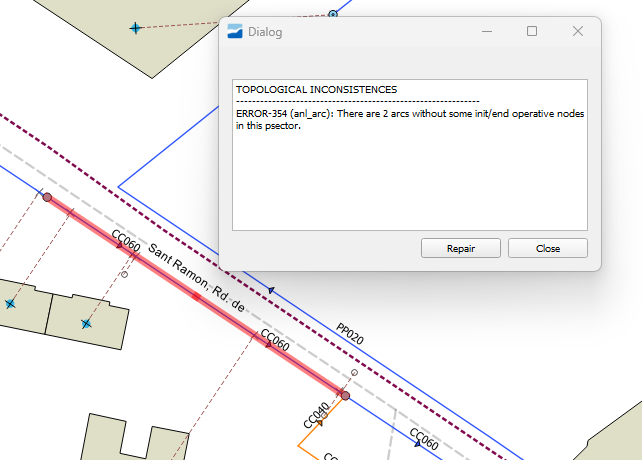Click the blue star on second building

coord(87,323)
